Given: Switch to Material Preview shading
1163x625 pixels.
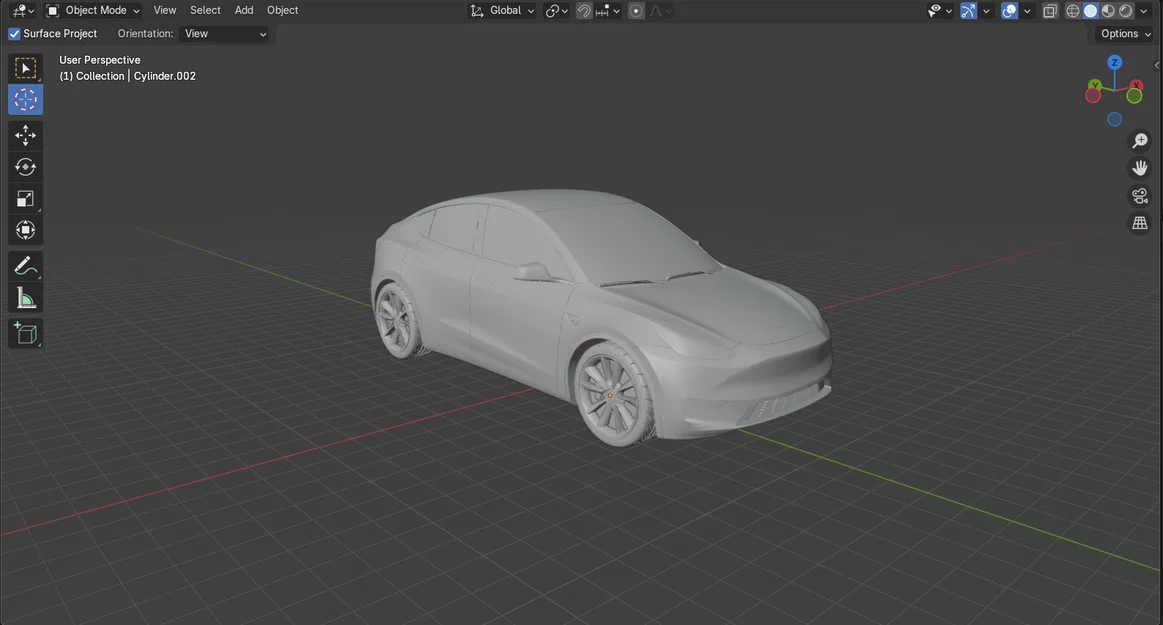Looking at the screenshot, I should (x=1106, y=10).
